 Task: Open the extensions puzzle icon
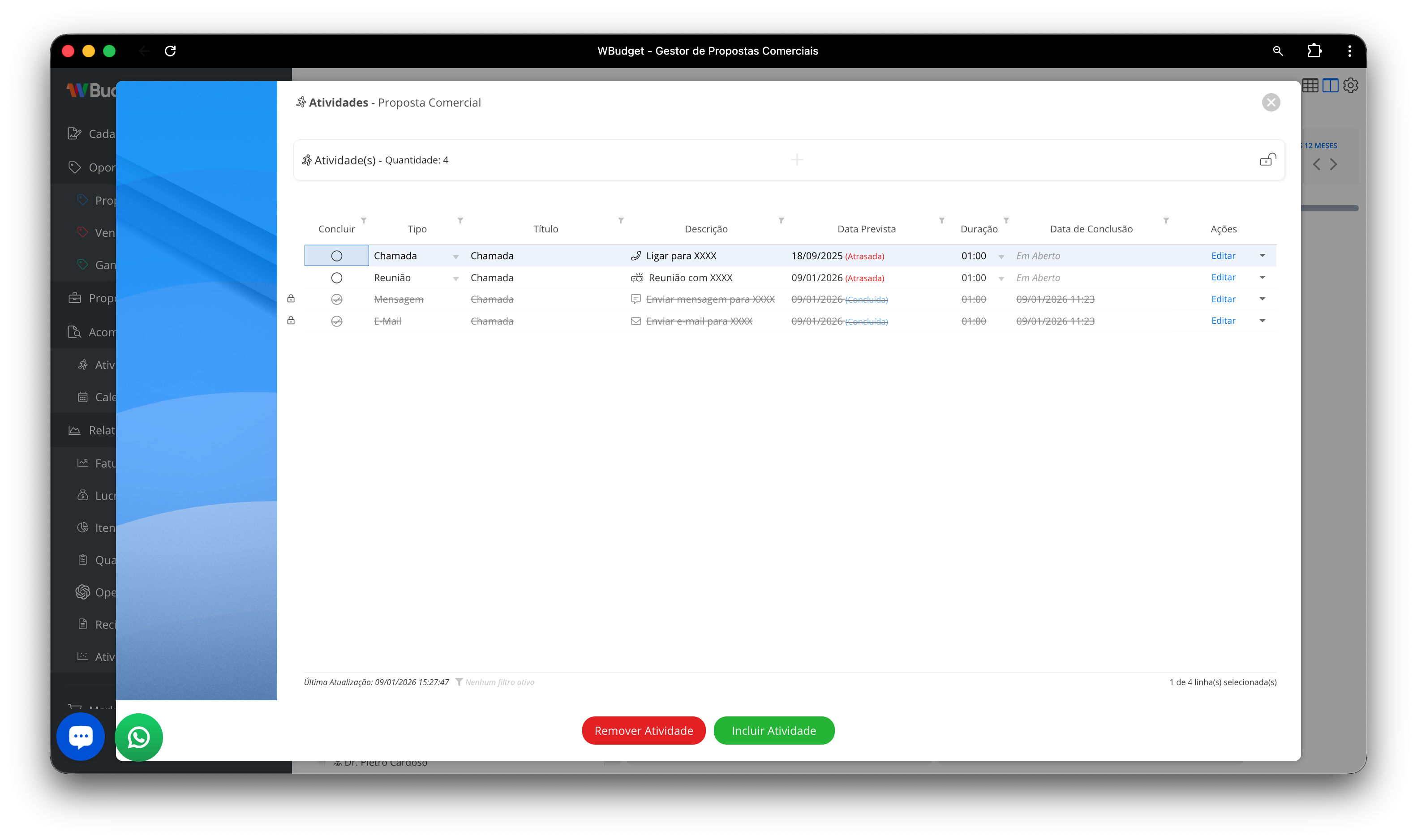click(1314, 51)
